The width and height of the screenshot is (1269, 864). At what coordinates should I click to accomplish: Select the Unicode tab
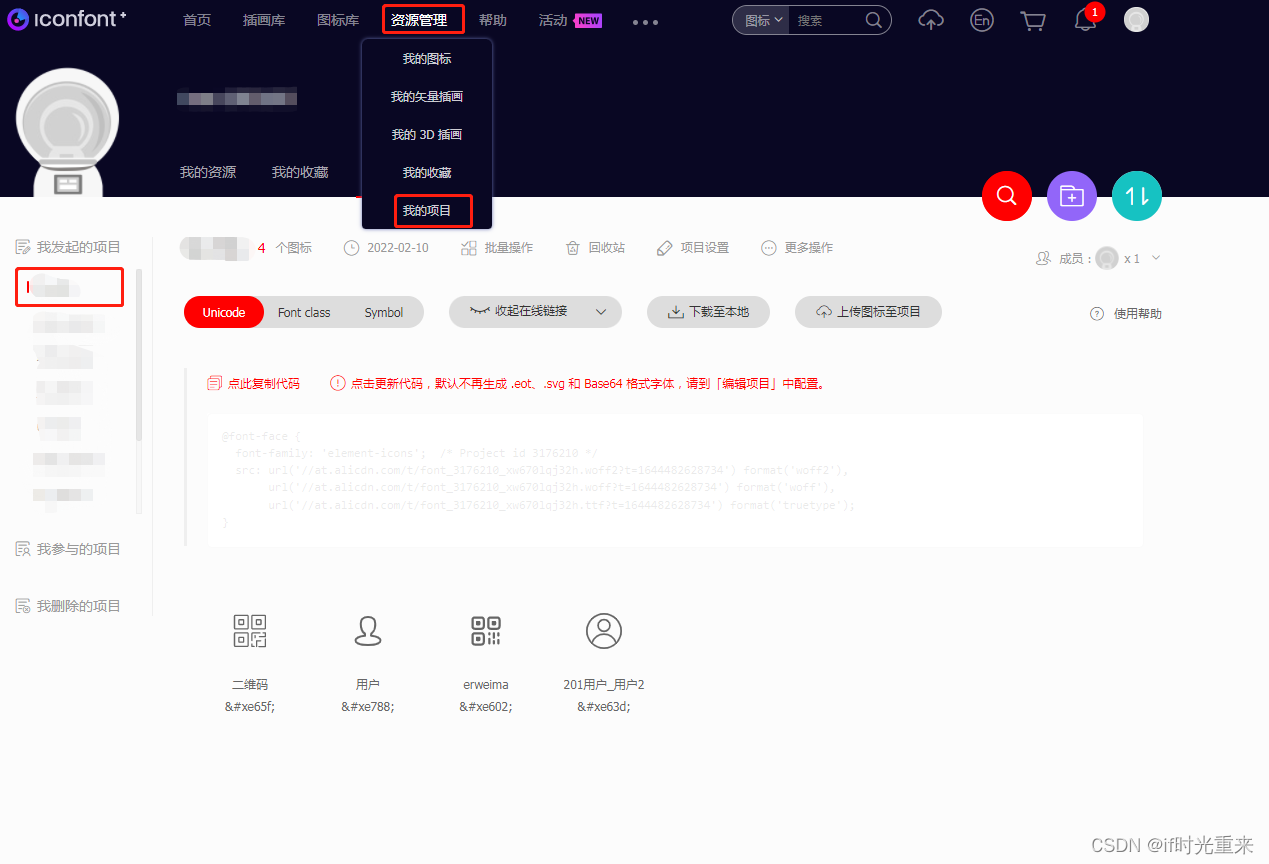point(224,312)
